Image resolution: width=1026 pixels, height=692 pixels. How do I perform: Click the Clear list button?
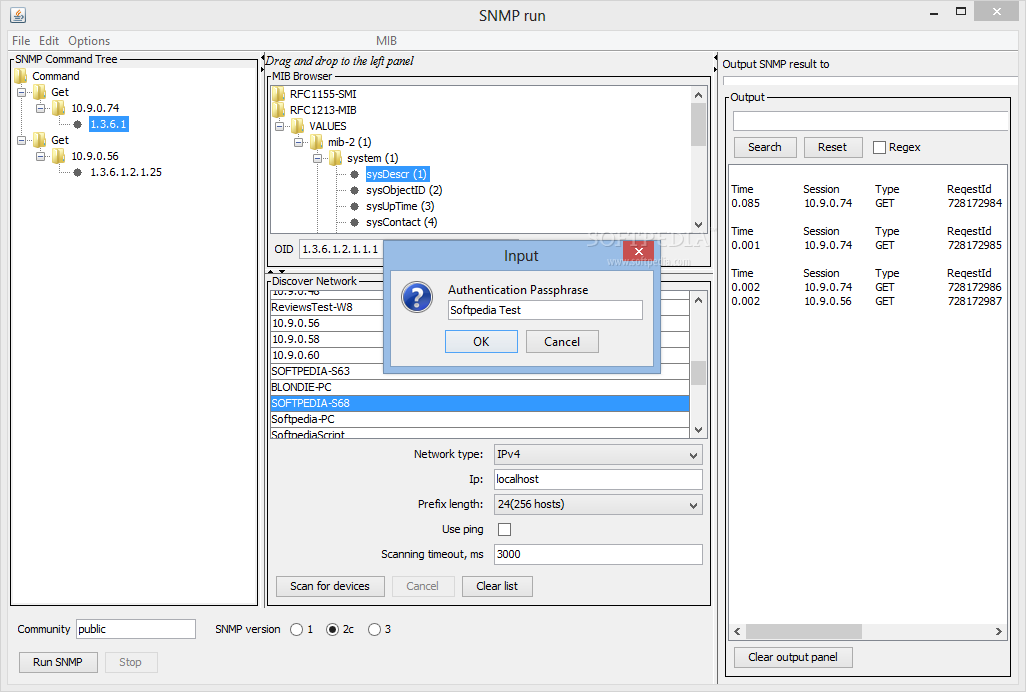tap(497, 586)
